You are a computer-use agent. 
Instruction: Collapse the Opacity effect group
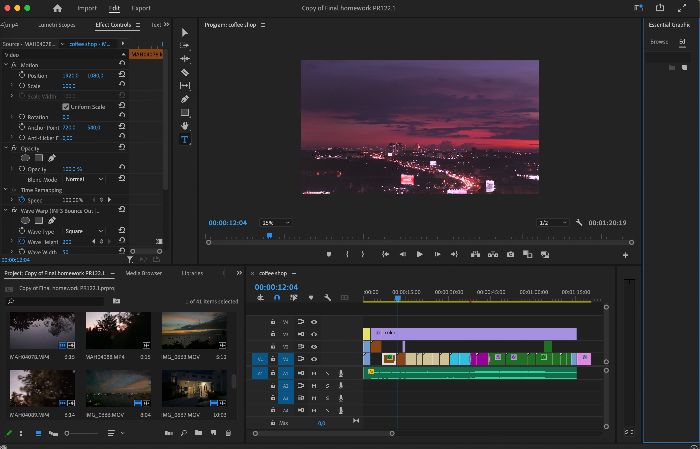(x=6, y=148)
